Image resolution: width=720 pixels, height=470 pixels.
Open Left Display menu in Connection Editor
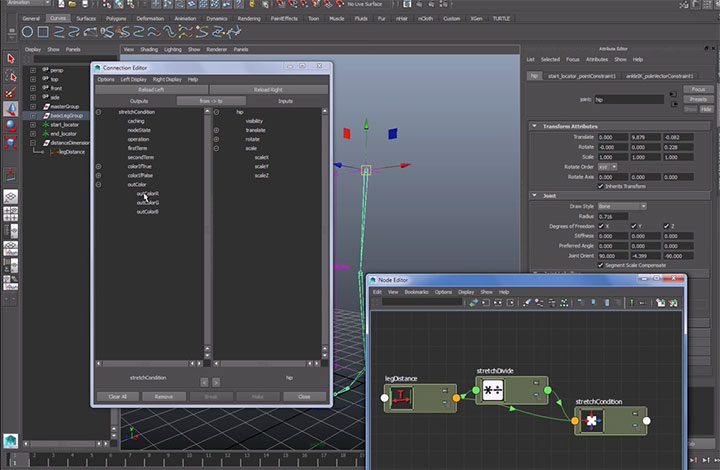[134, 79]
